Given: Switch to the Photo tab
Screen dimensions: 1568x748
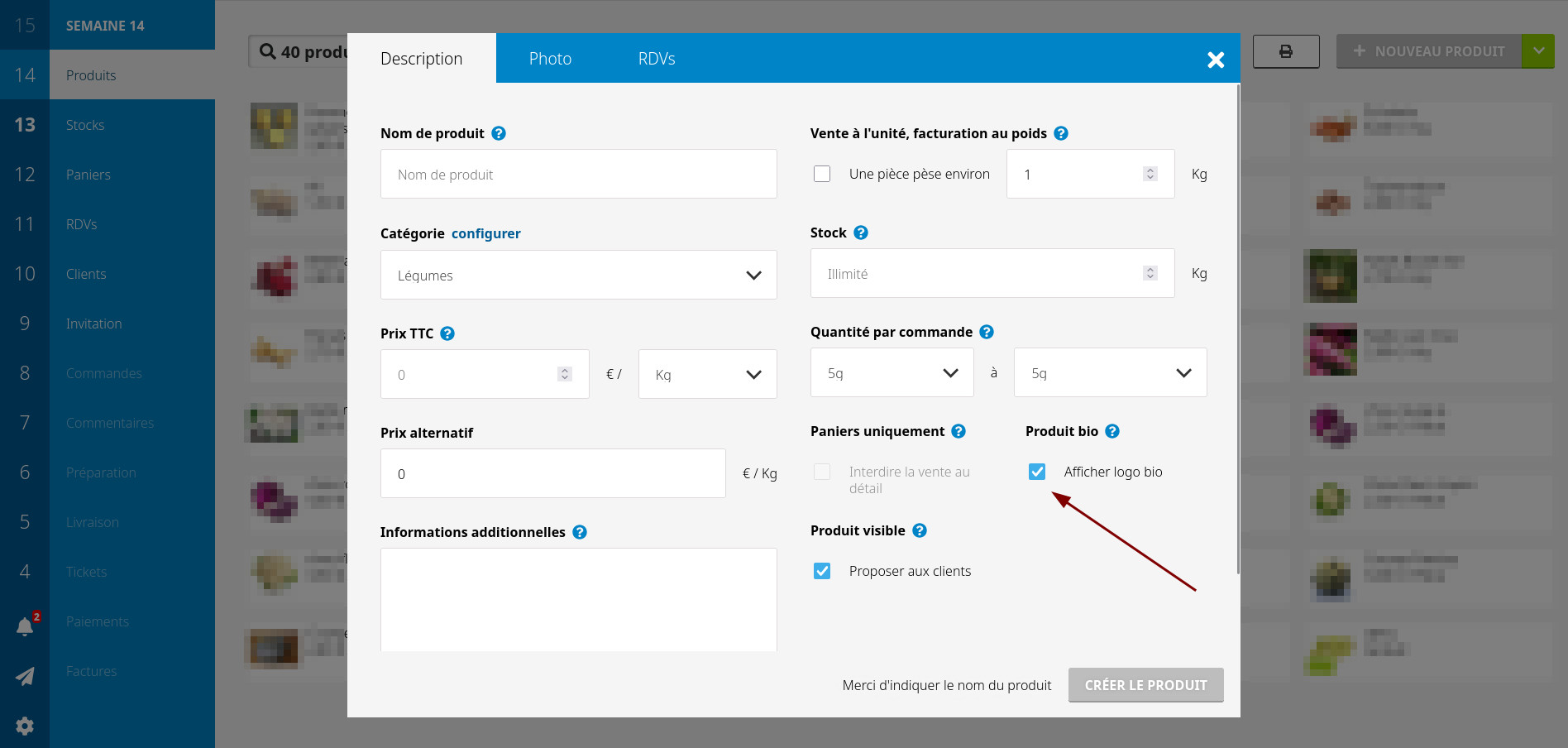Looking at the screenshot, I should pos(550,59).
